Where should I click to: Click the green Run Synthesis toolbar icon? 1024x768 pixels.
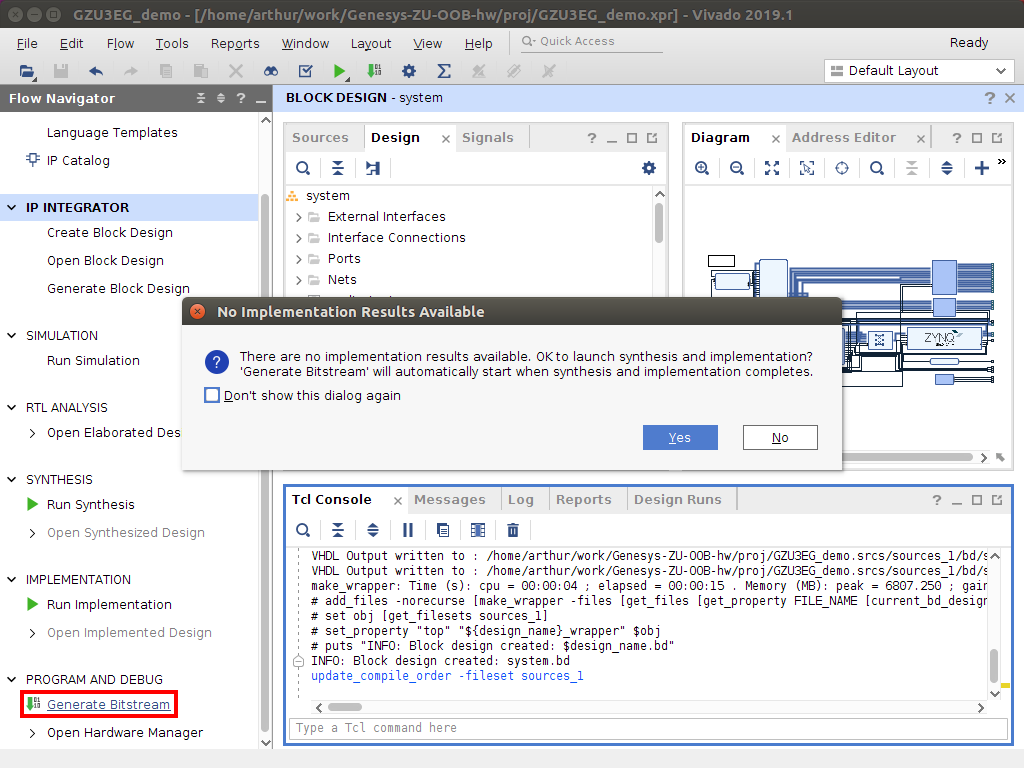point(339,71)
